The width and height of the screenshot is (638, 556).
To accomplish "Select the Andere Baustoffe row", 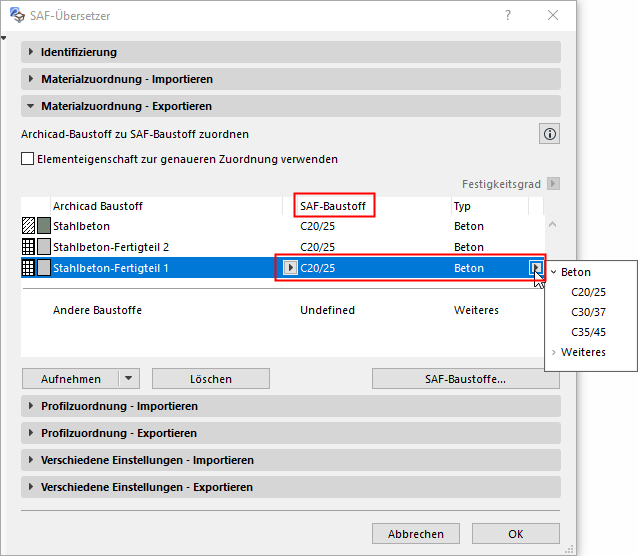I will (282, 310).
